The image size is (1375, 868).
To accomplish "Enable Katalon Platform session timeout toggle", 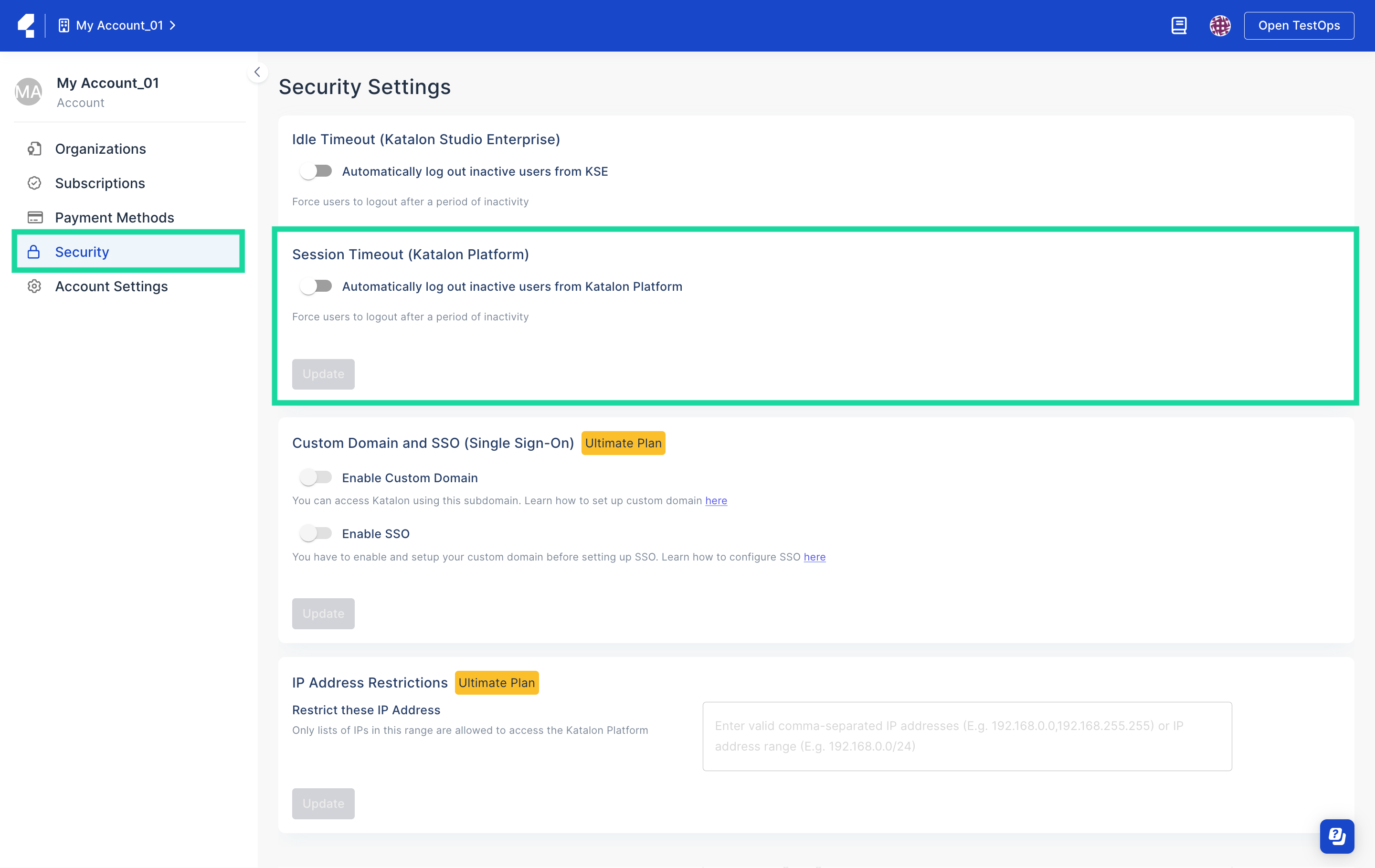I will [316, 286].
